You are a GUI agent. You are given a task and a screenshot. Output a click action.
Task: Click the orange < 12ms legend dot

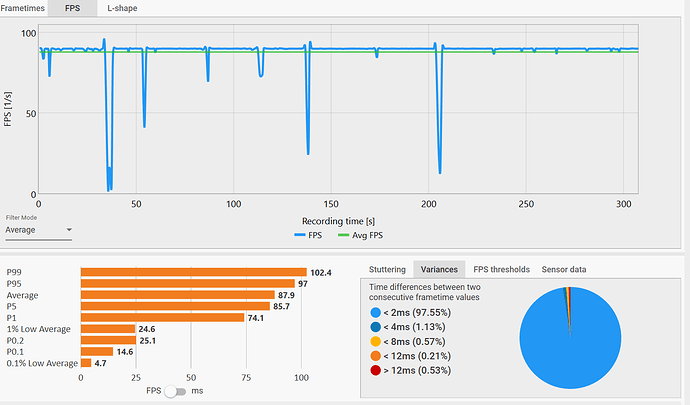(375, 355)
